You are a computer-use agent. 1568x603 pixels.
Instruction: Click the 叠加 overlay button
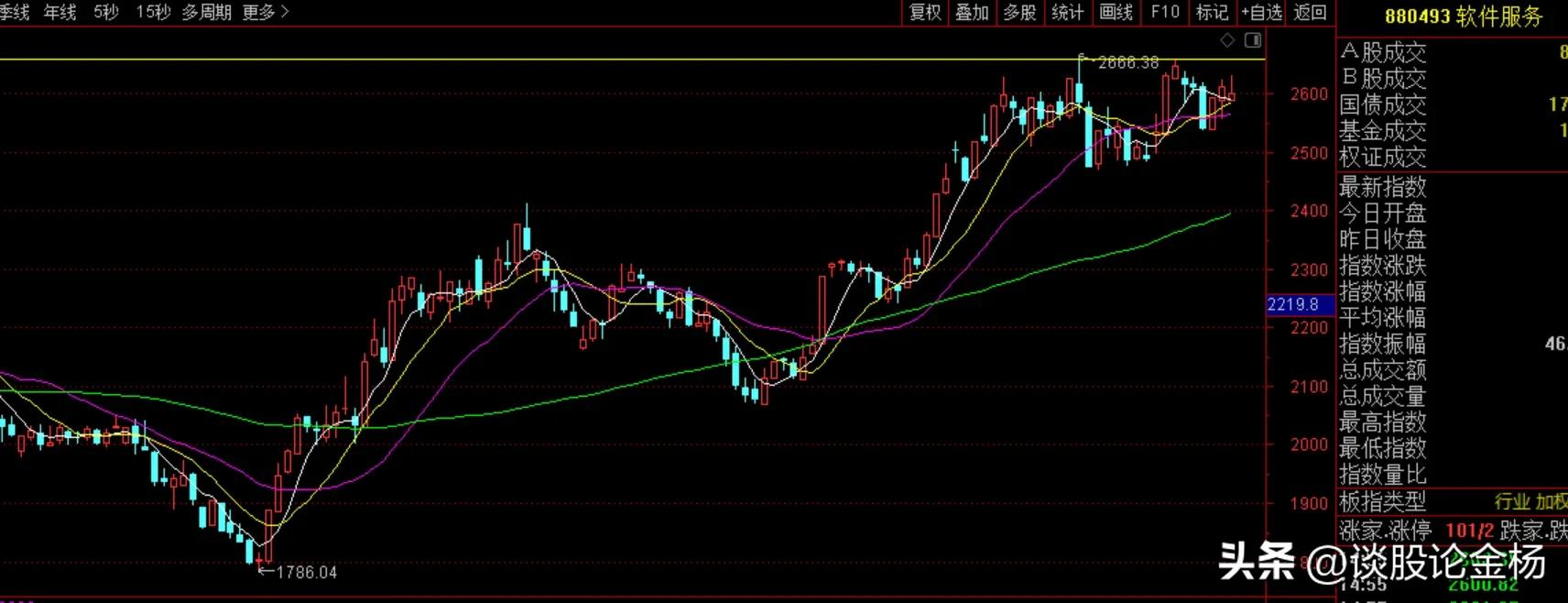[973, 12]
